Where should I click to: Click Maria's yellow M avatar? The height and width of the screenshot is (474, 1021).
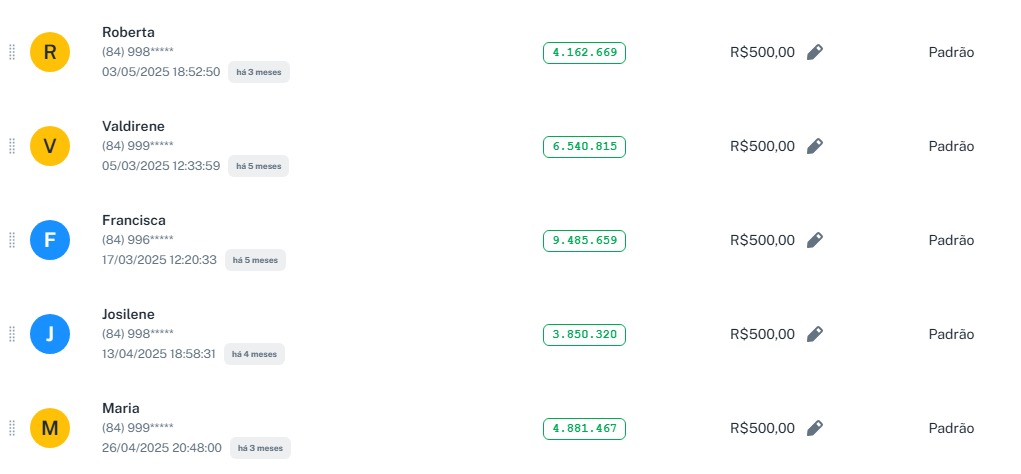50,428
